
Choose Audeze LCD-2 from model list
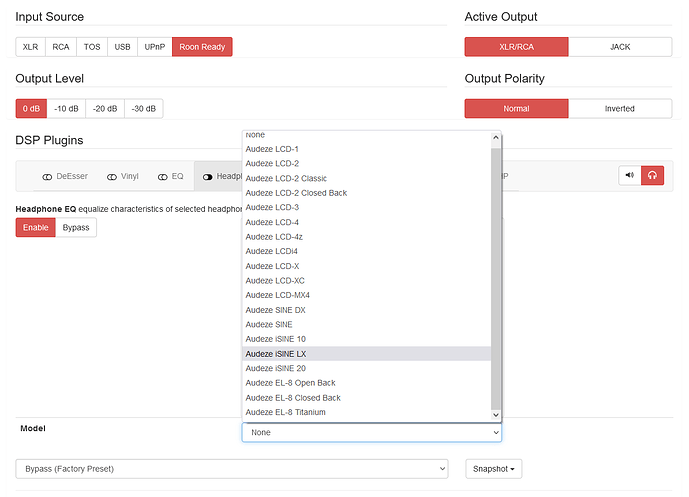click(366, 163)
